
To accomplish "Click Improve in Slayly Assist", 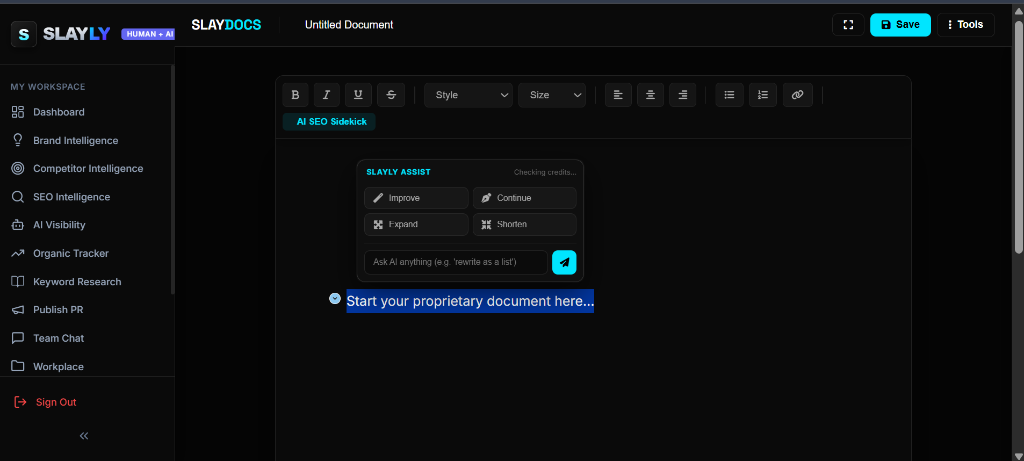I will point(416,198).
